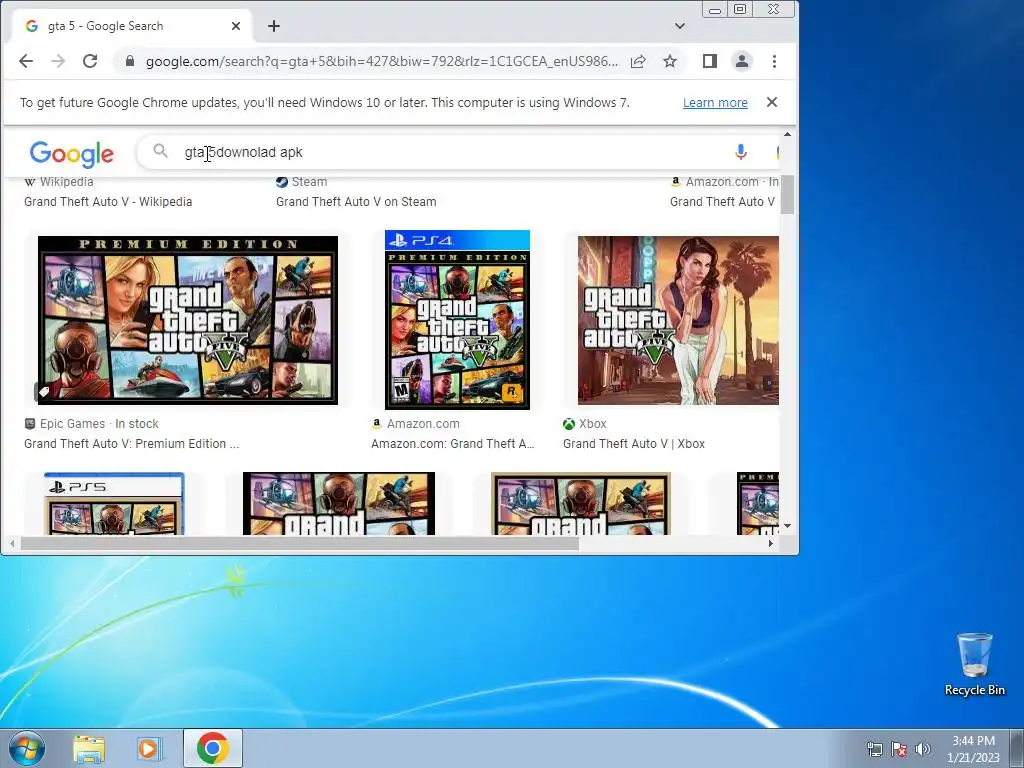Go to Google home via the logo
This screenshot has width=1024, height=768.
tap(72, 153)
